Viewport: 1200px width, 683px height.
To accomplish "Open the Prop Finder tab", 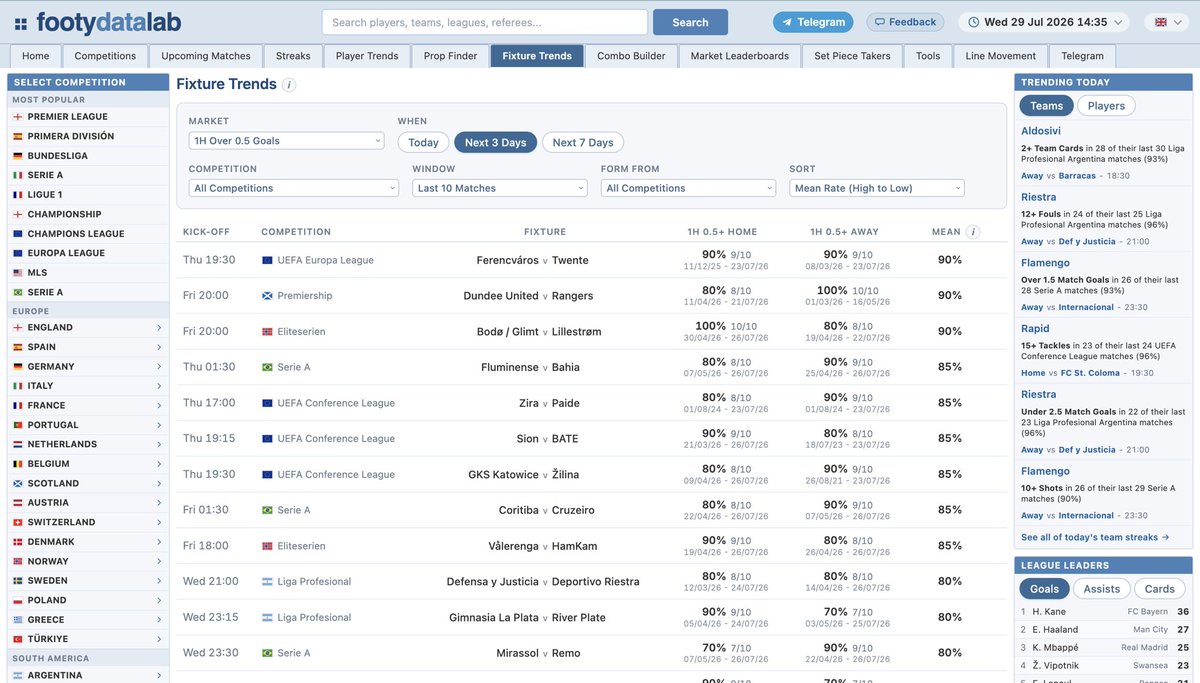I will [450, 56].
